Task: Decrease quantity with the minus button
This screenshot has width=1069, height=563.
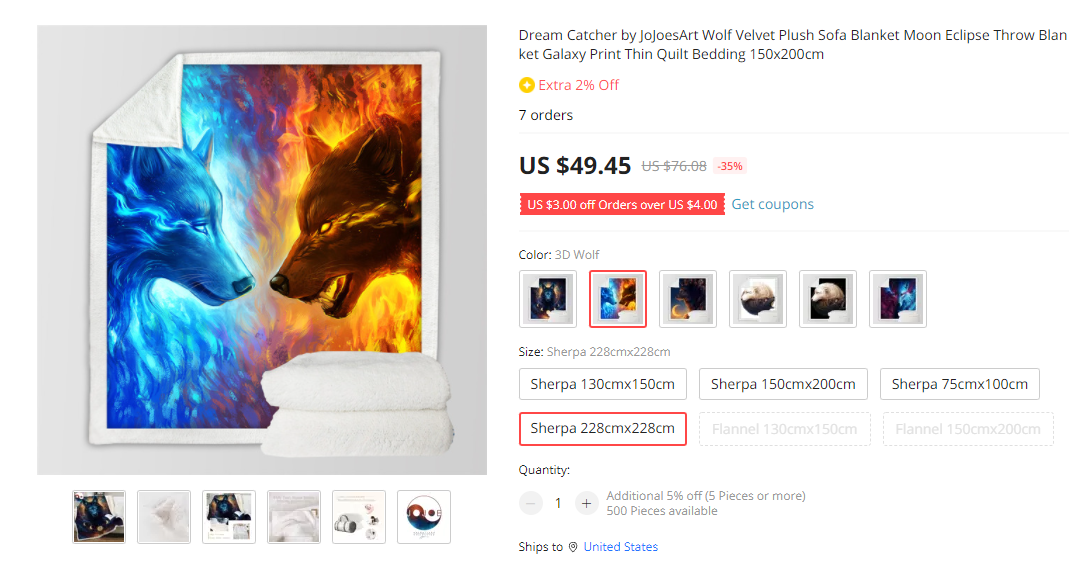Action: (x=530, y=504)
